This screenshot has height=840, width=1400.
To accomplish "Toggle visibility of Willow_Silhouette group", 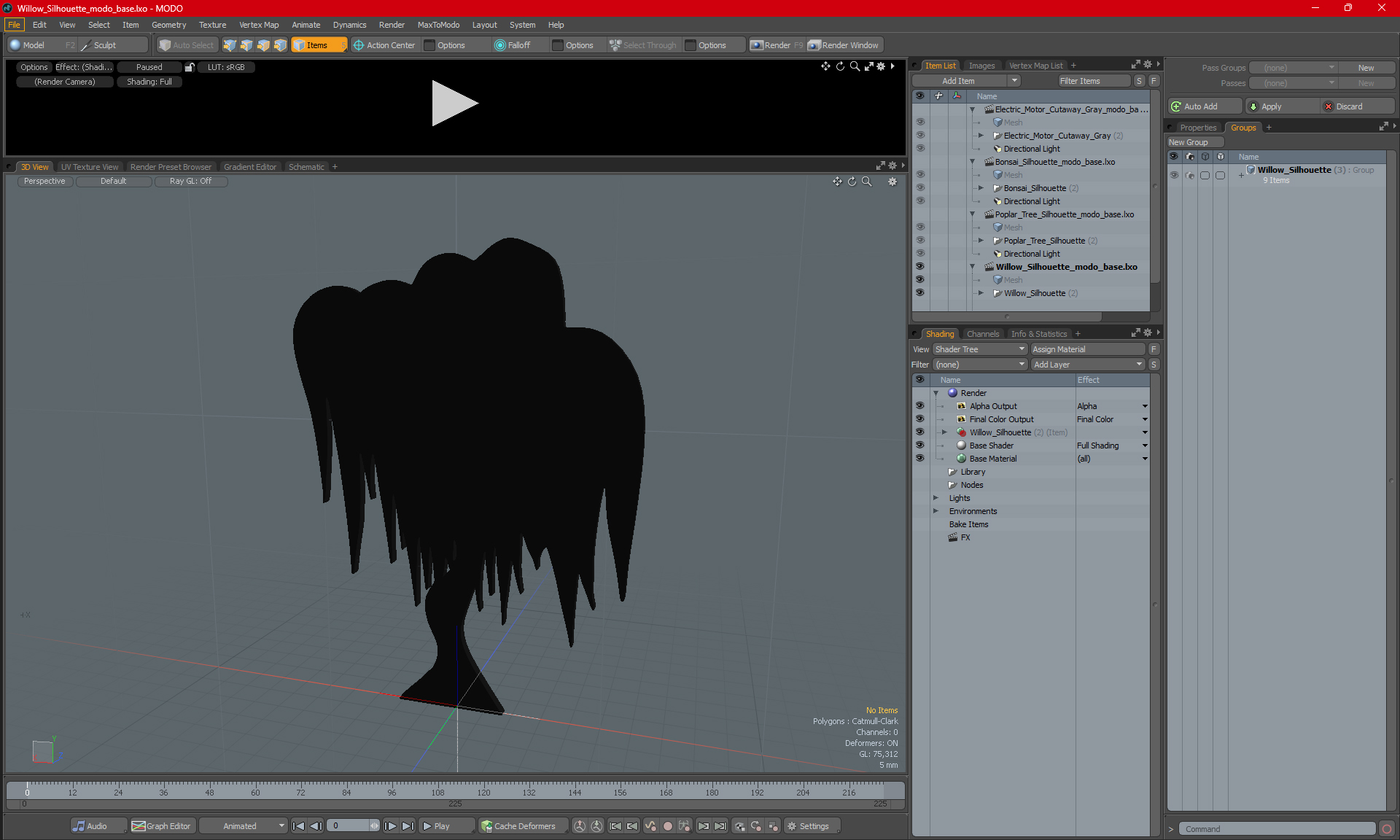I will (1174, 175).
